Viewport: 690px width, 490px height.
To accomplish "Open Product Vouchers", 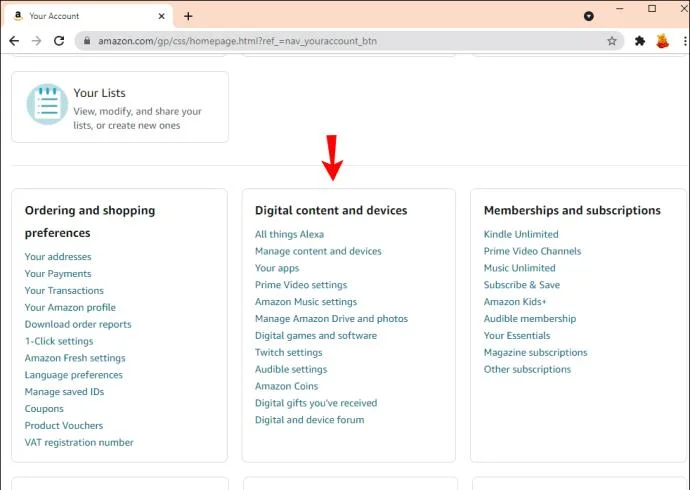I will [64, 426].
